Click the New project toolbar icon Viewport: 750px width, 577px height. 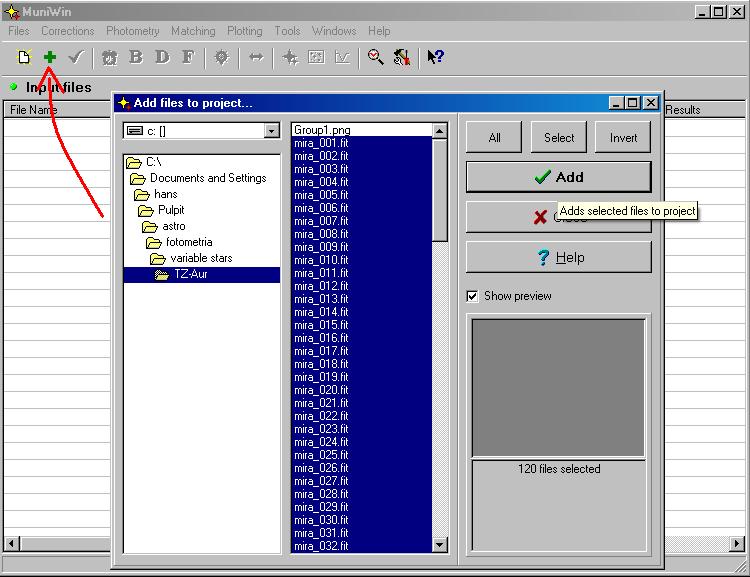pyautogui.click(x=24, y=58)
